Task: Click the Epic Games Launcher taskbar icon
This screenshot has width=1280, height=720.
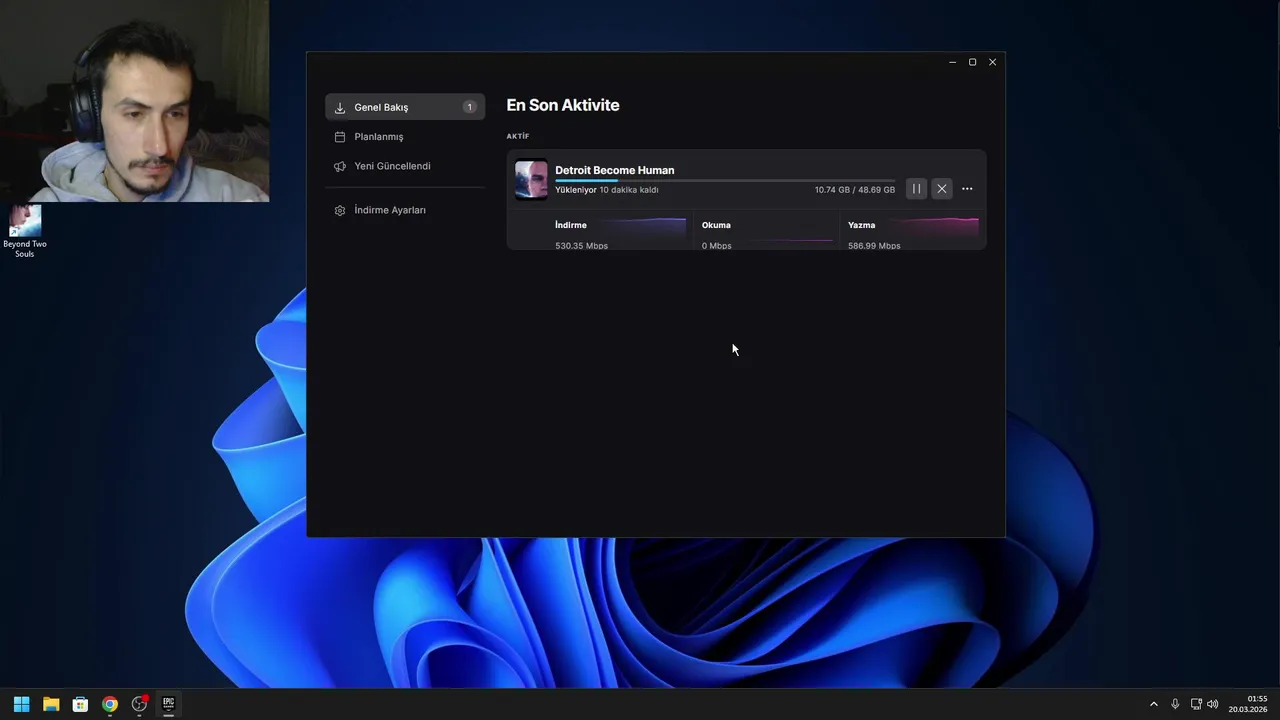Action: 169,704
